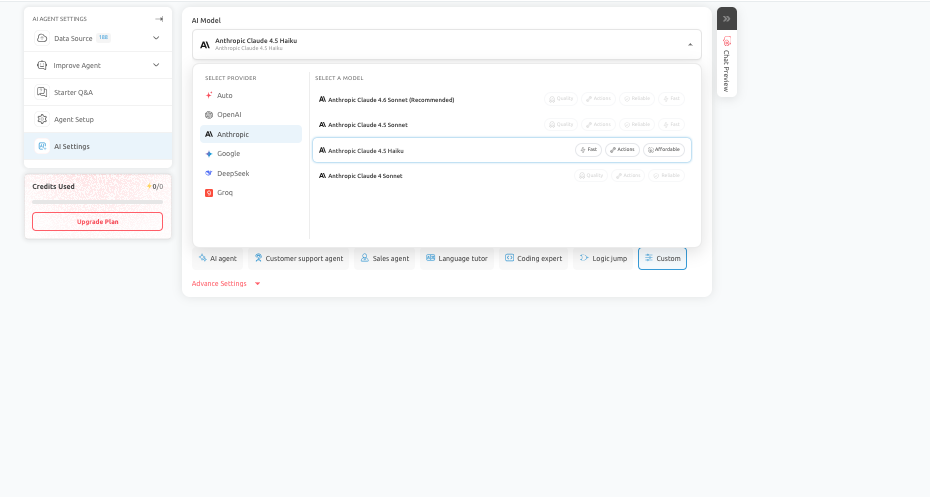This screenshot has width=930, height=497.
Task: Click Actions tag on Claude 4.5 Haiku
Action: pyautogui.click(x=622, y=150)
